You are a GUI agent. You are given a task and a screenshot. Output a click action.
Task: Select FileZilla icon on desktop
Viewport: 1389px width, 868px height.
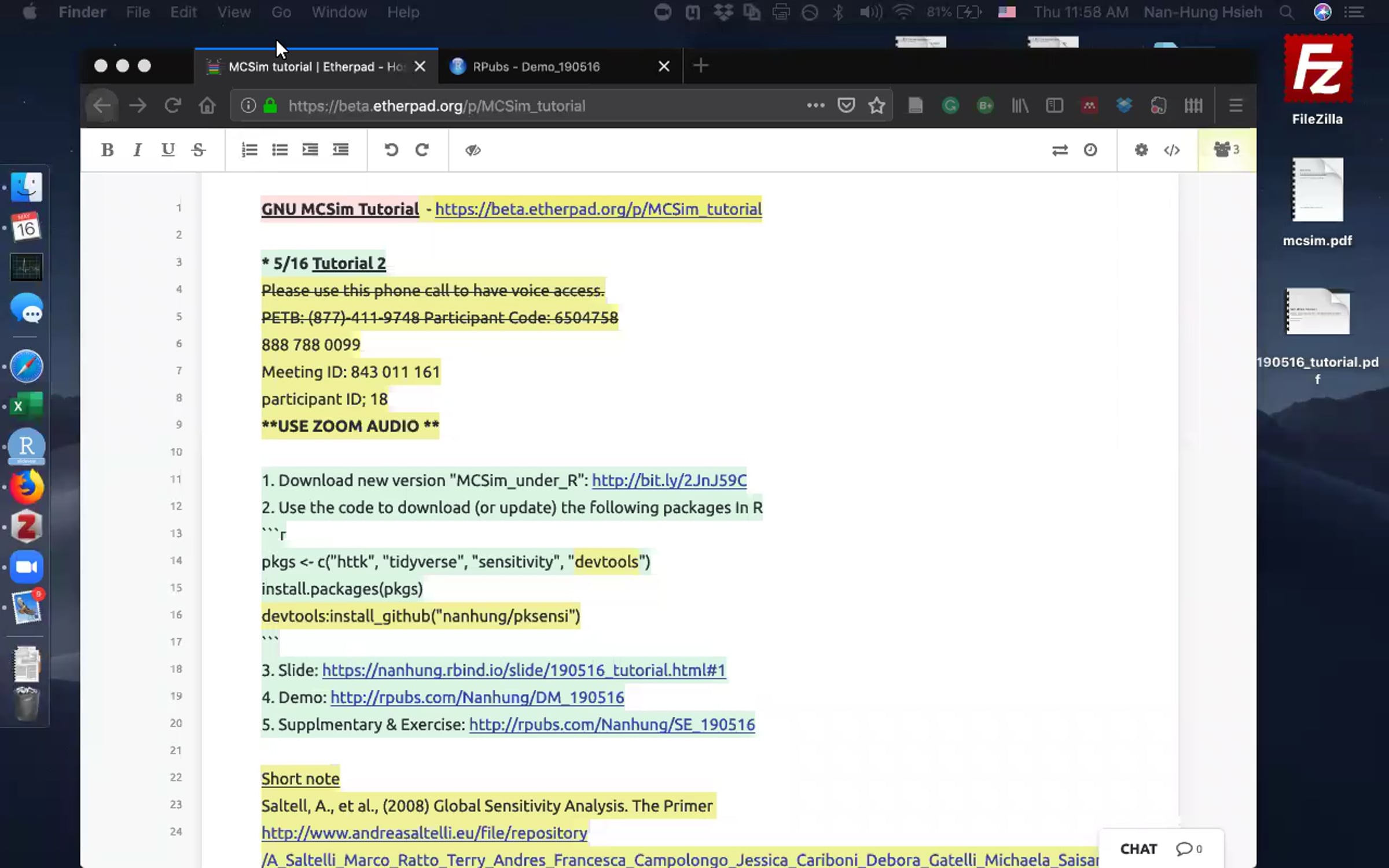pyautogui.click(x=1318, y=80)
